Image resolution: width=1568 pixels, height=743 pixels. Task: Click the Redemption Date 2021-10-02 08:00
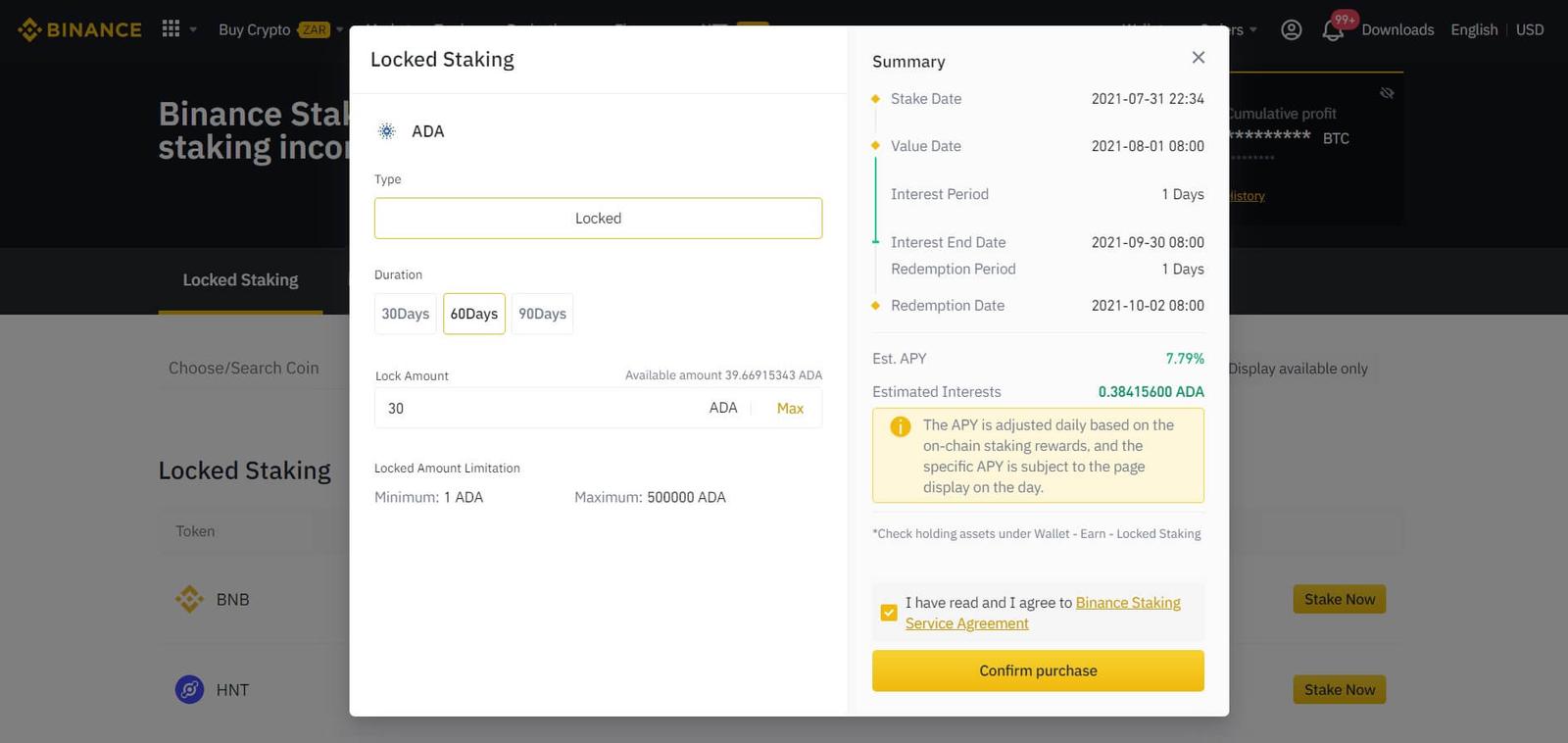(1148, 306)
